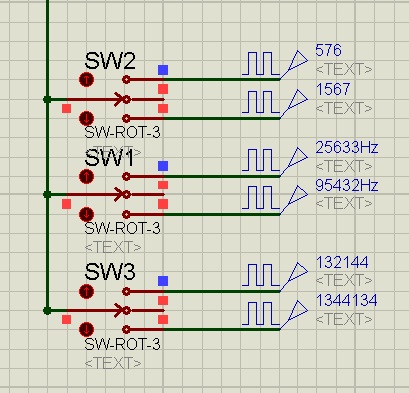Click the blue marker square above SW3 pins
This screenshot has width=409, height=393.
(163, 281)
